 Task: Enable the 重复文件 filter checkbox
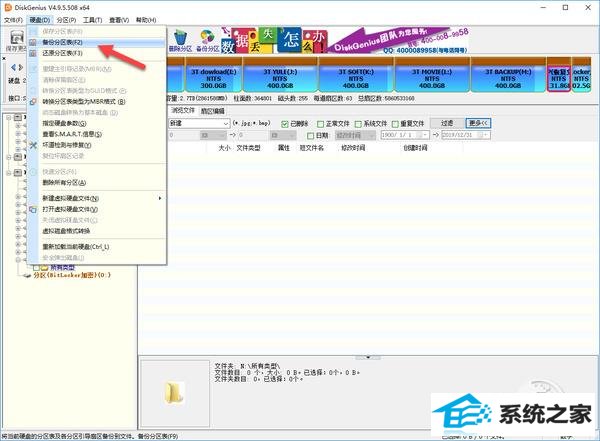[x=395, y=124]
